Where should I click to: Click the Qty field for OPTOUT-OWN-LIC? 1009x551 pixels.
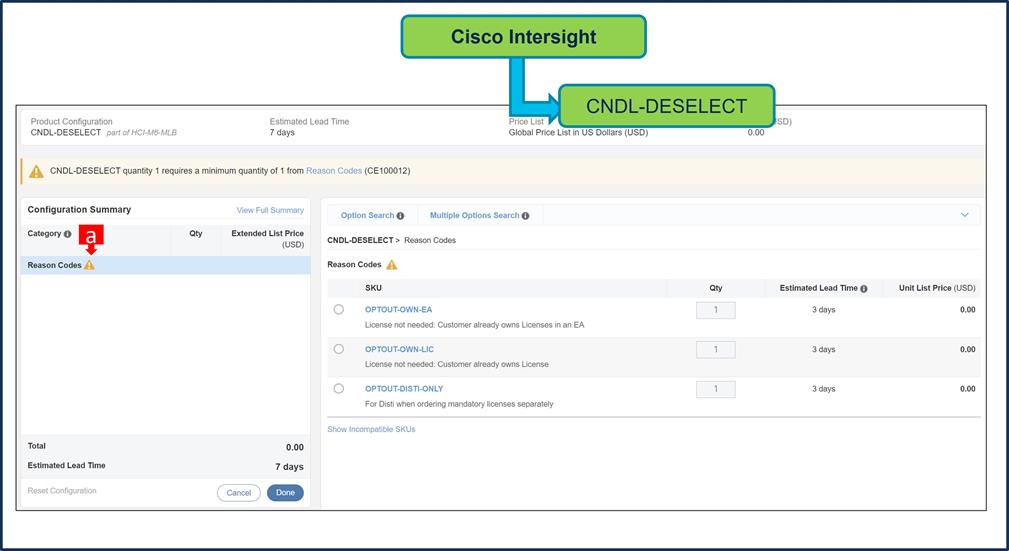(716, 350)
